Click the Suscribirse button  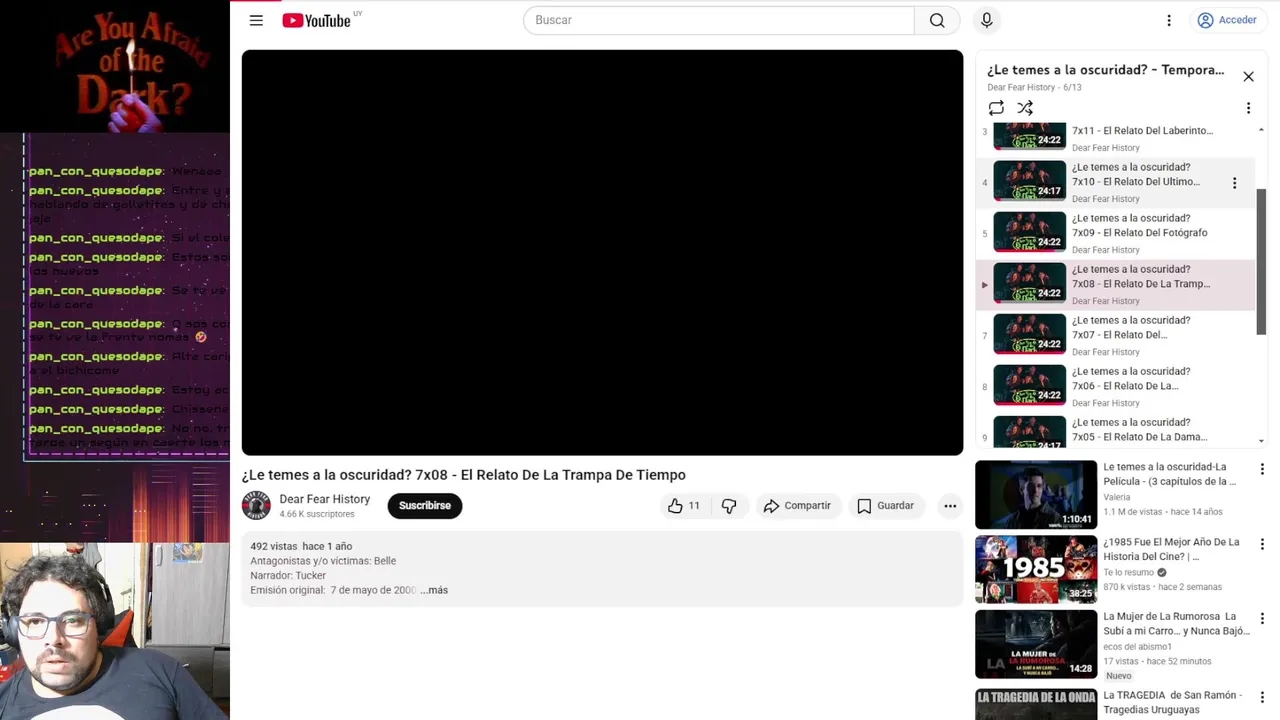[425, 506]
